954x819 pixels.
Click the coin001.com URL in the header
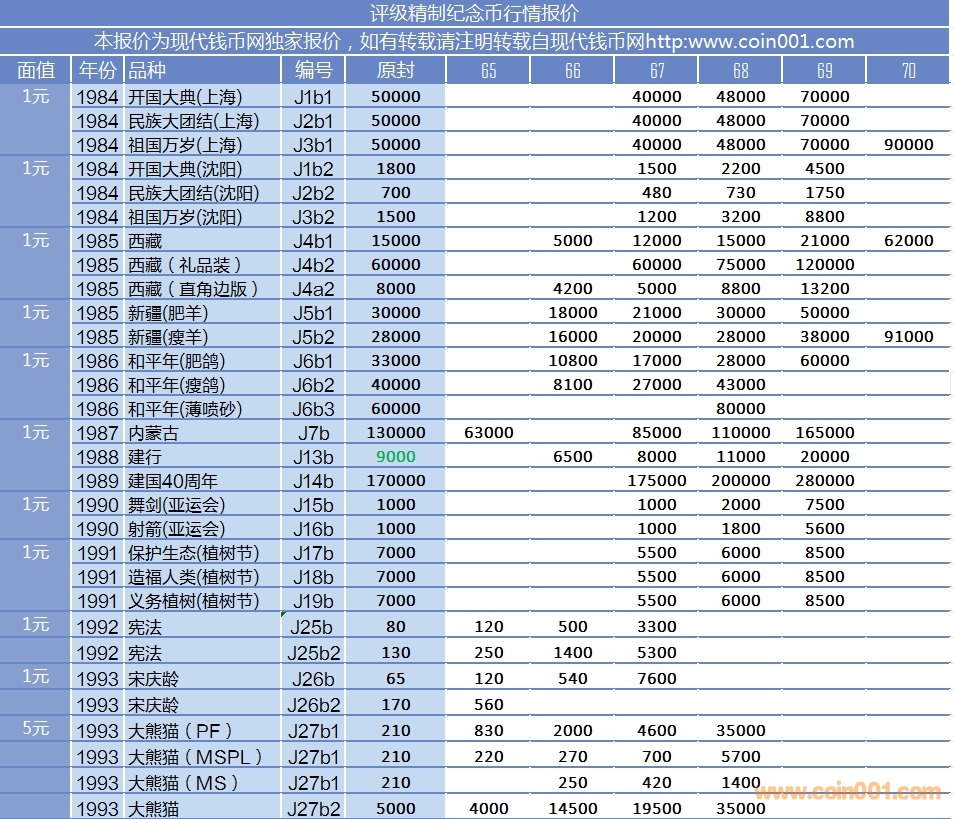pos(750,41)
